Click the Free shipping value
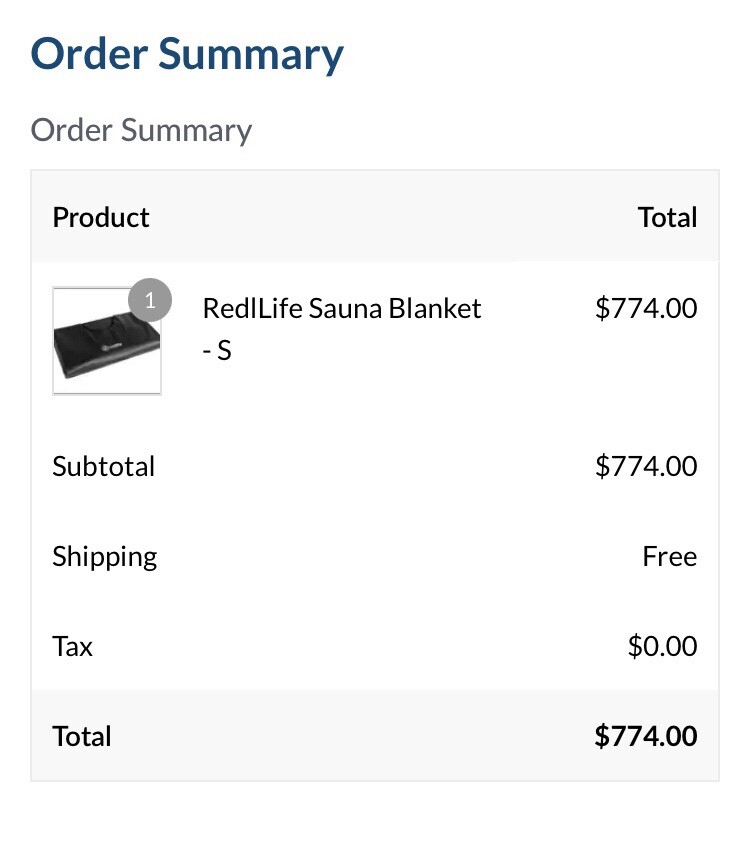The height and width of the screenshot is (844, 750). click(670, 556)
